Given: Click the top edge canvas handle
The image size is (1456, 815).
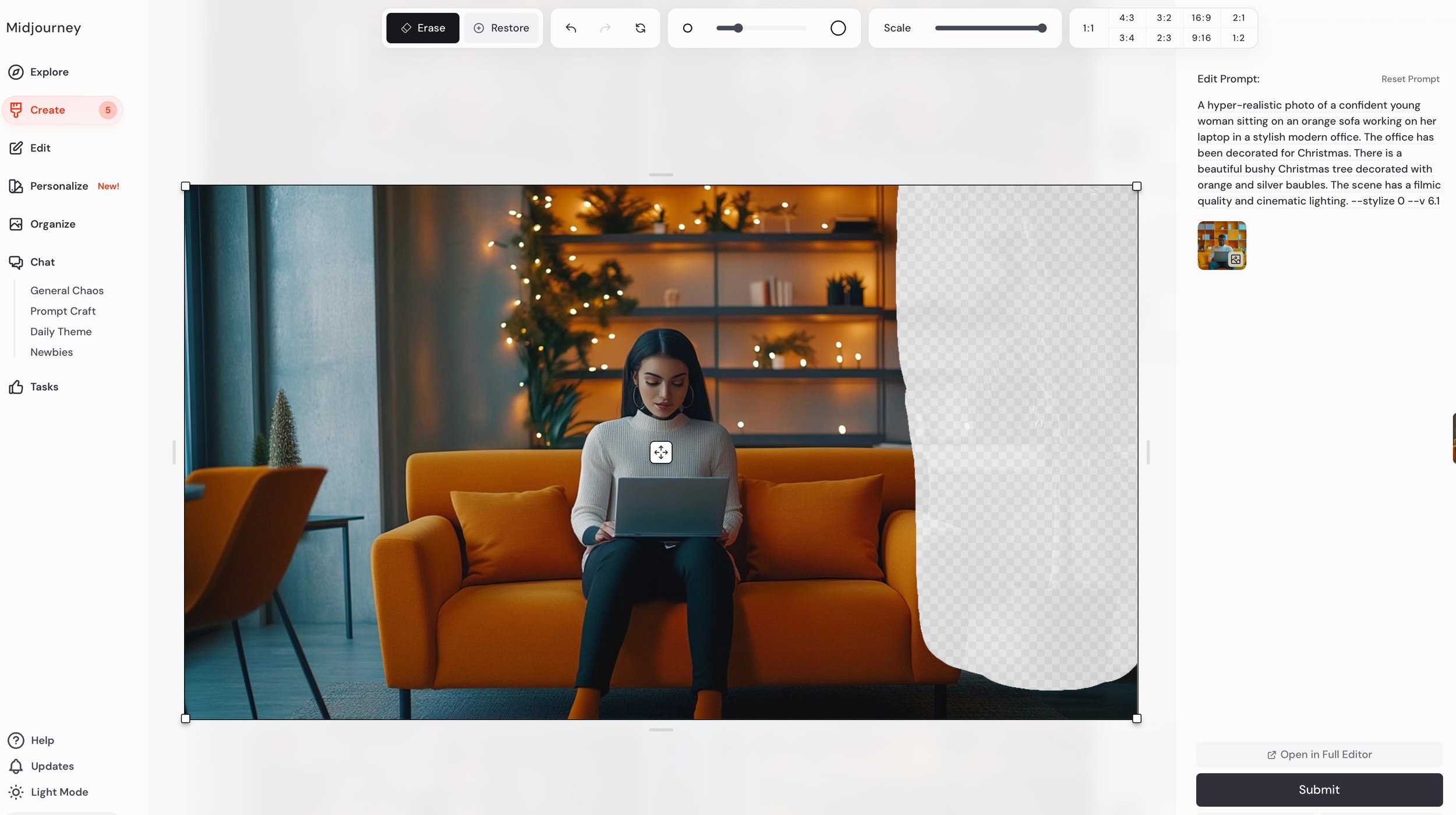Looking at the screenshot, I should tap(661, 175).
